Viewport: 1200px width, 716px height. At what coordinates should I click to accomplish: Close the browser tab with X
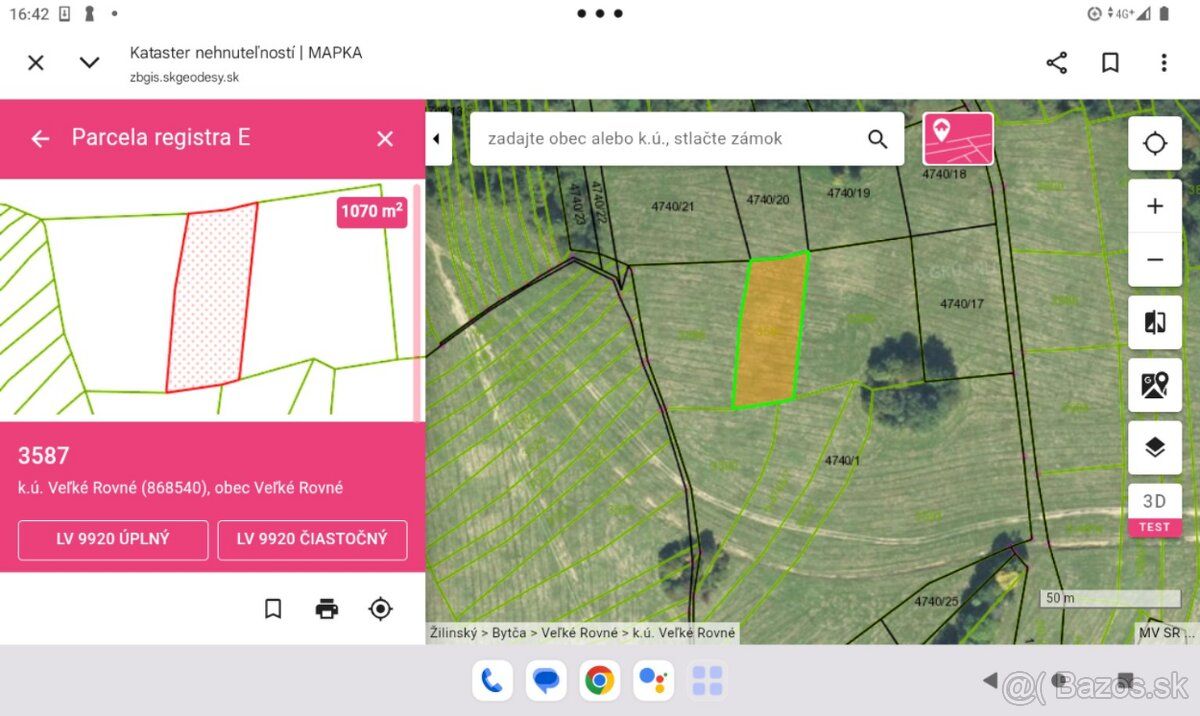[x=36, y=63]
